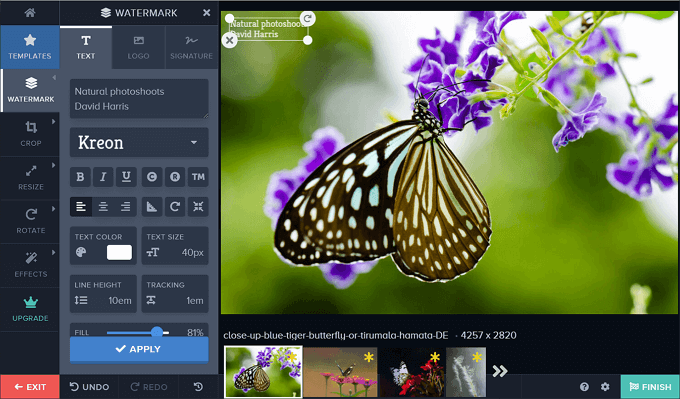Viewport: 680px width, 399px height.
Task: Open the Effects tool
Action: click(30, 265)
